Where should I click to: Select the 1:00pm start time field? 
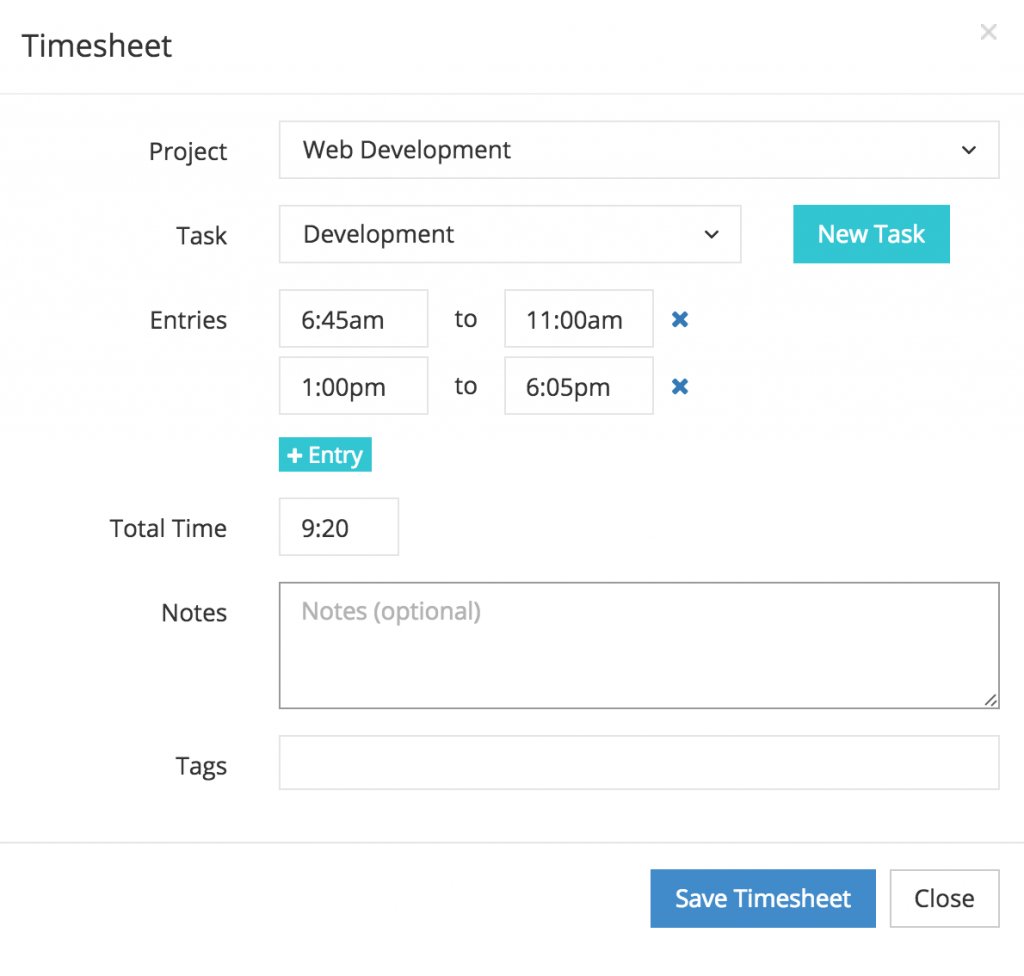[x=353, y=385]
